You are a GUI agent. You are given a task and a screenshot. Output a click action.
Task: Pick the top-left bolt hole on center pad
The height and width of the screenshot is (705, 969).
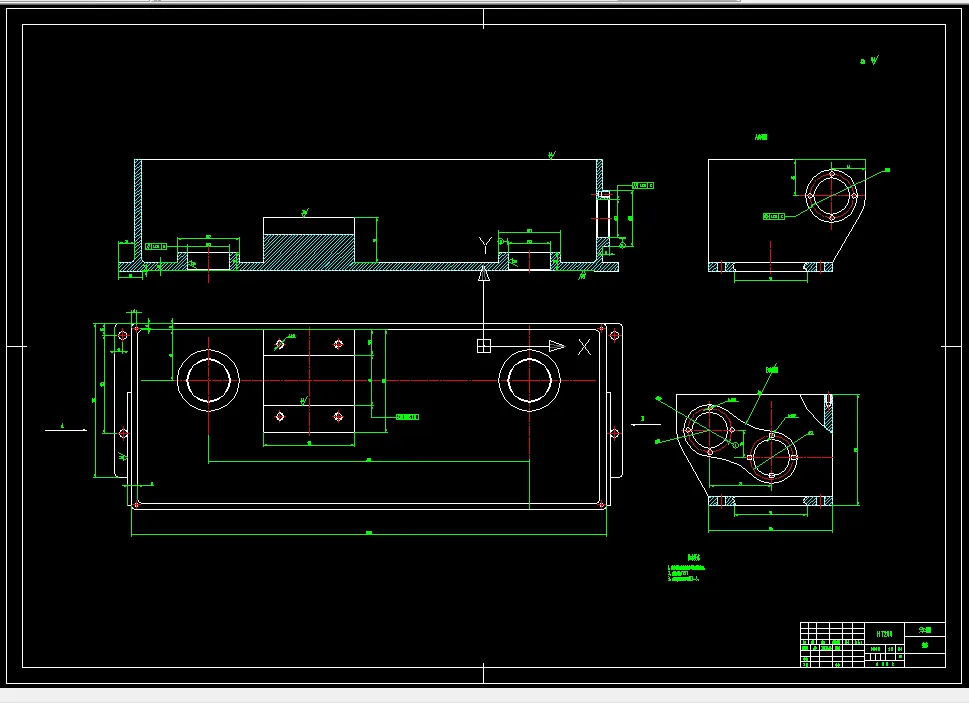pos(280,344)
